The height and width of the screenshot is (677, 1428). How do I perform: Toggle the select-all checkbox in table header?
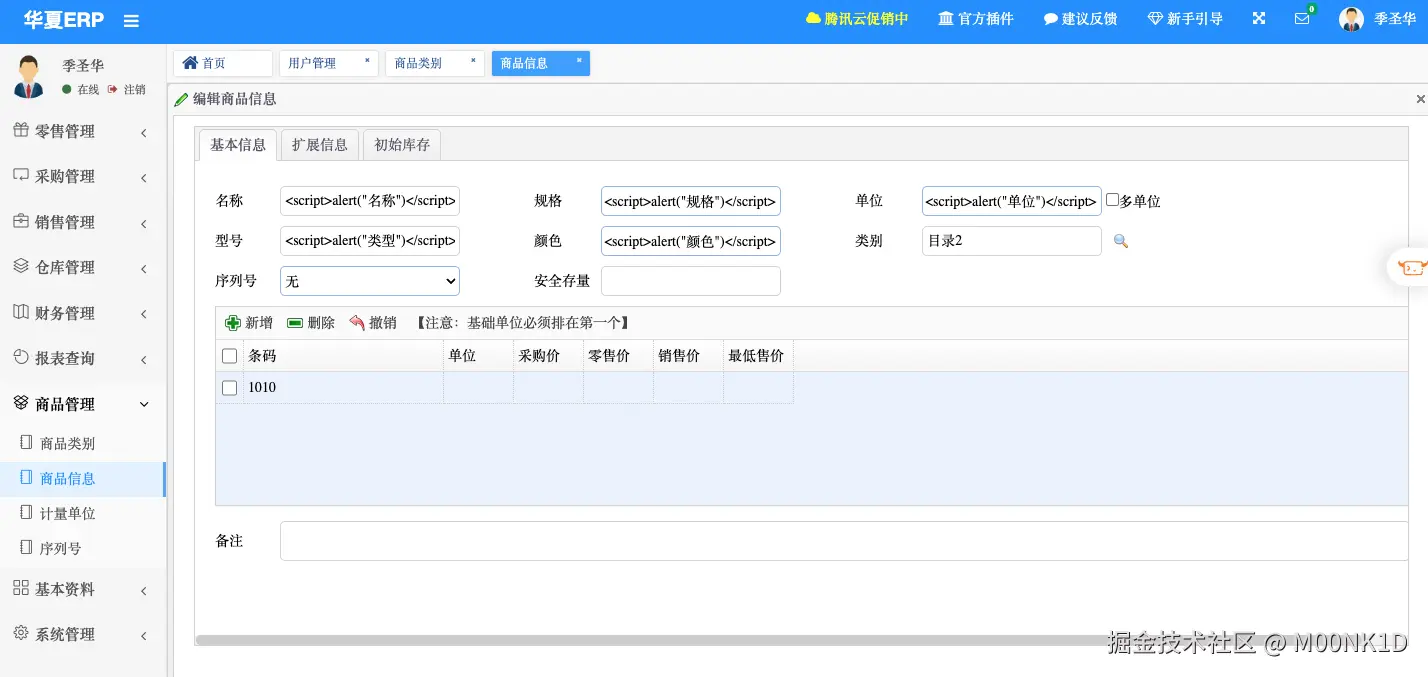click(x=229, y=355)
